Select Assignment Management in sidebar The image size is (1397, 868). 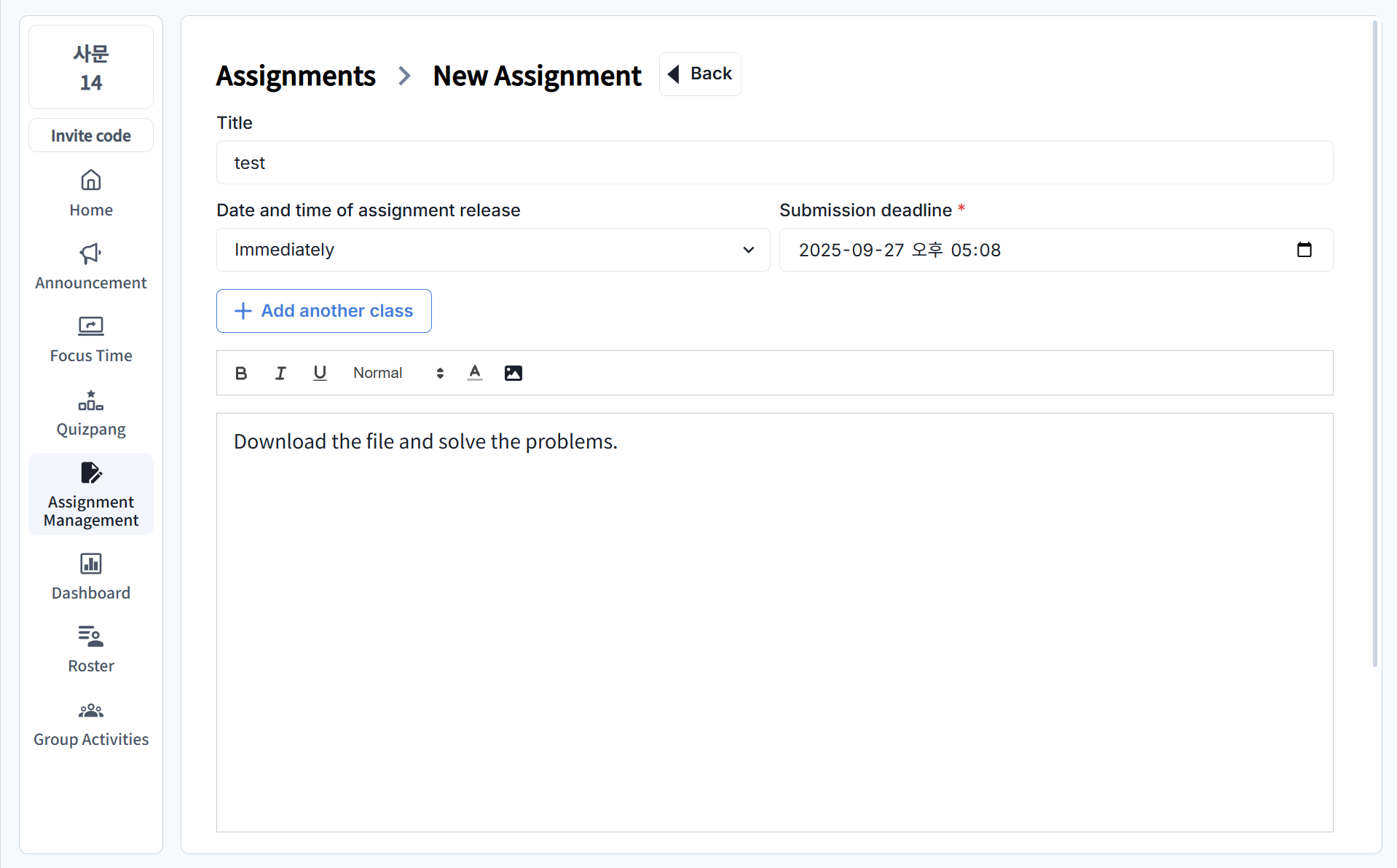[x=91, y=494]
